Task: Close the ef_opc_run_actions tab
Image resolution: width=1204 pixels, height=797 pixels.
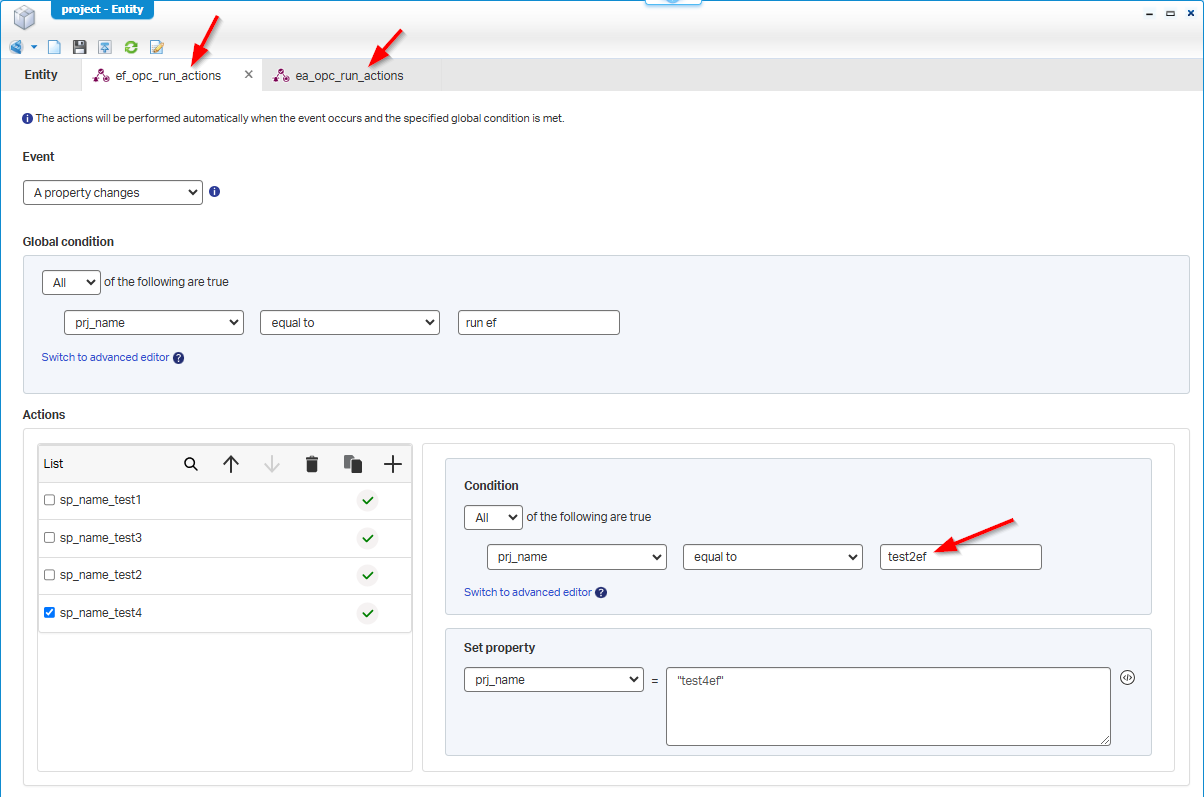Action: click(249, 75)
